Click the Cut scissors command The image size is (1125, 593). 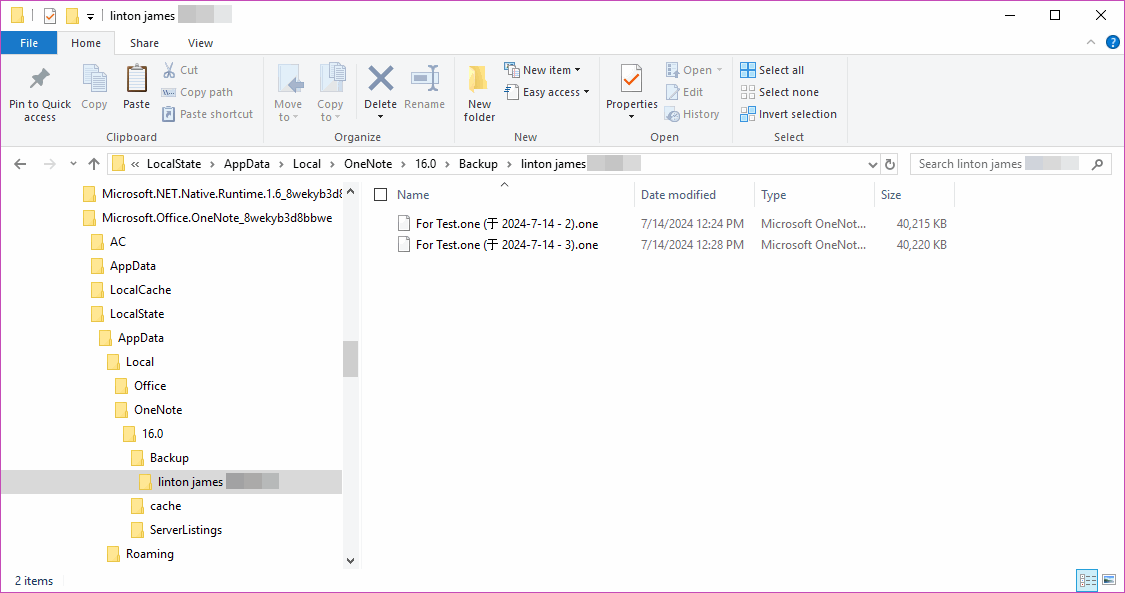(x=180, y=70)
